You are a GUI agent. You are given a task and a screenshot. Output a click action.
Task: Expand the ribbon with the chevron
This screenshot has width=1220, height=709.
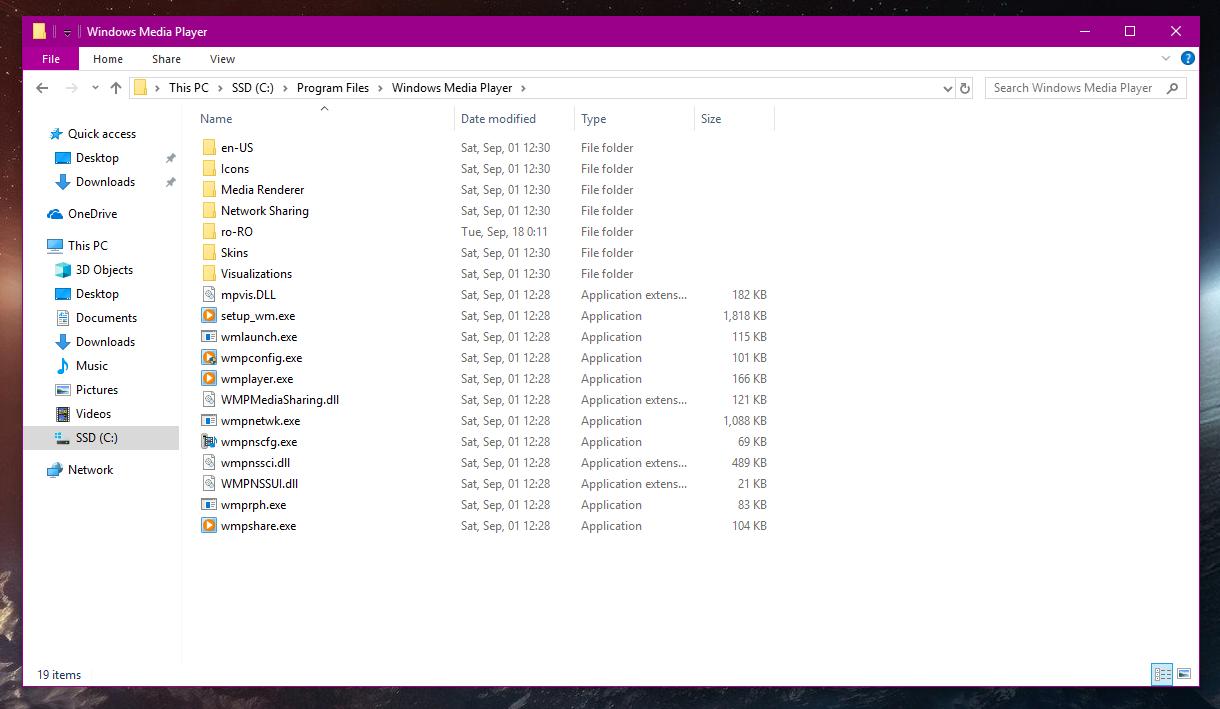click(x=1166, y=59)
